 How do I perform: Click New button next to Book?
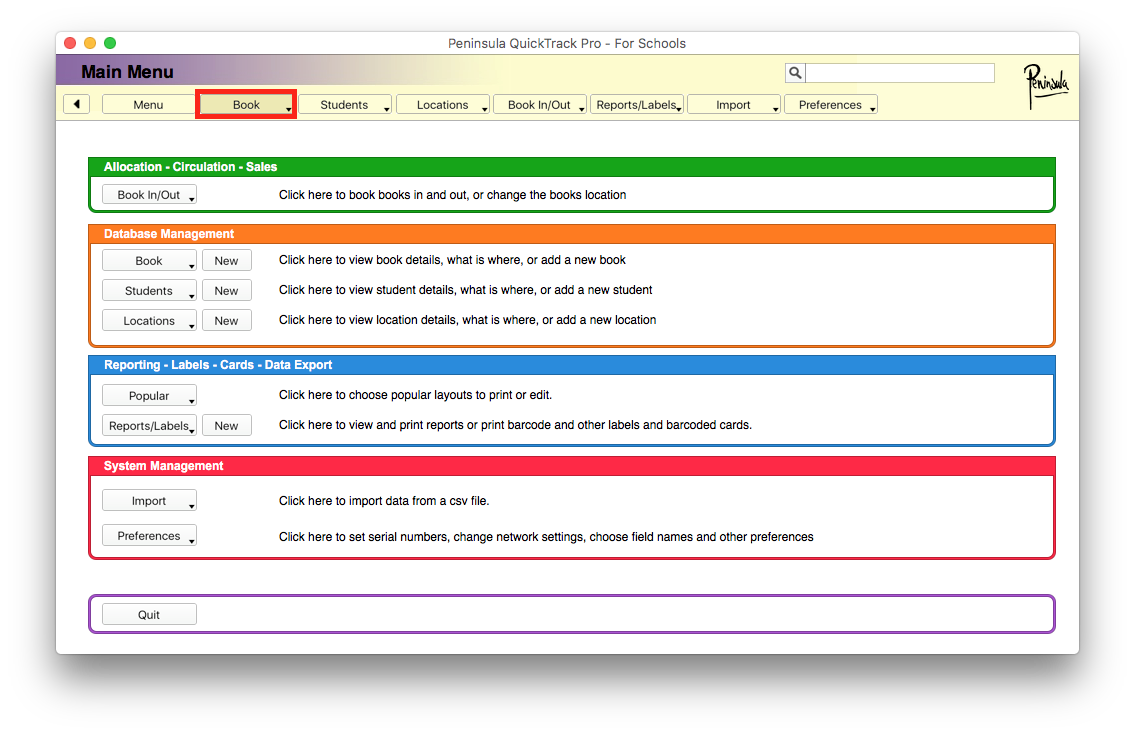pos(227,261)
